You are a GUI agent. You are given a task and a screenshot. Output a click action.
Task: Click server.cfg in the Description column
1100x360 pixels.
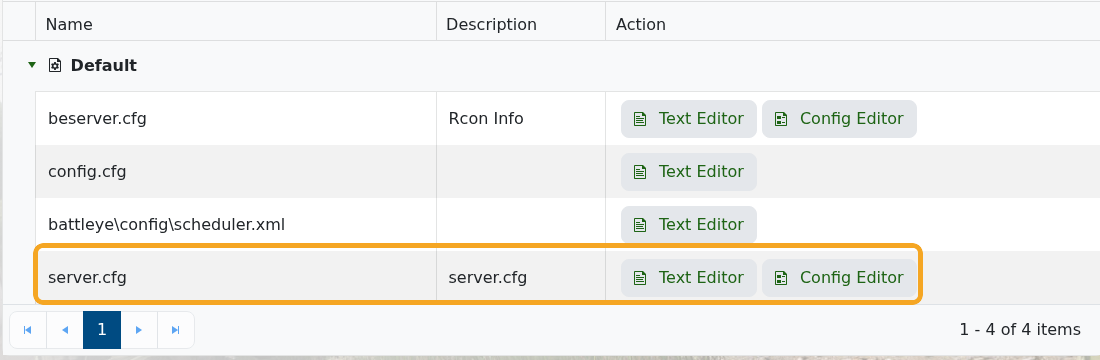pos(488,278)
